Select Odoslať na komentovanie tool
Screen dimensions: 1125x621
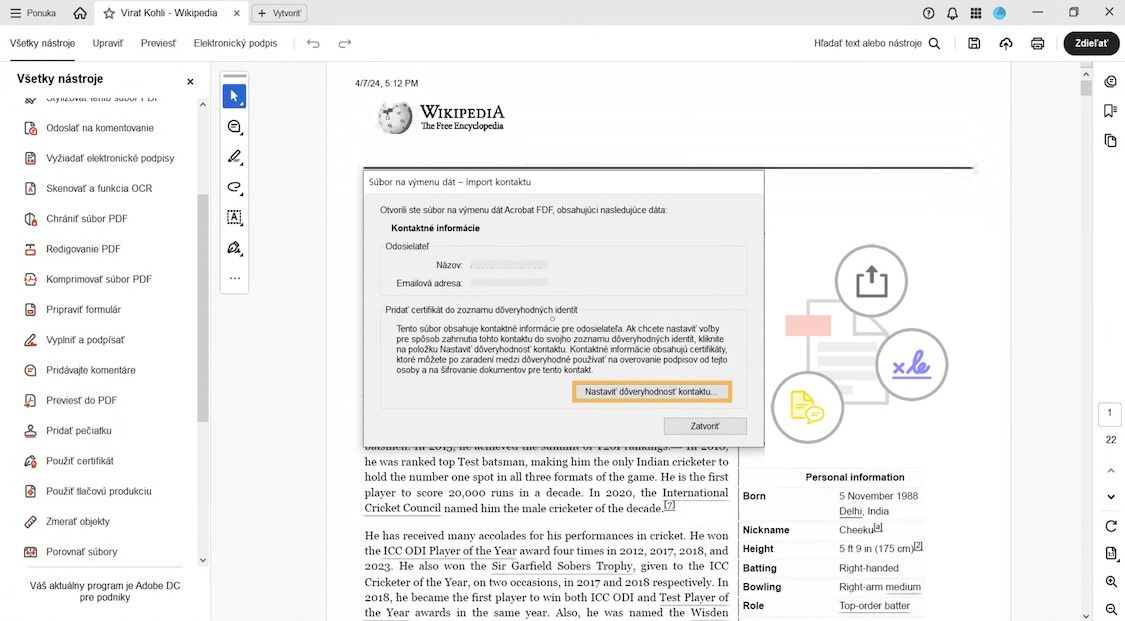pos(100,128)
